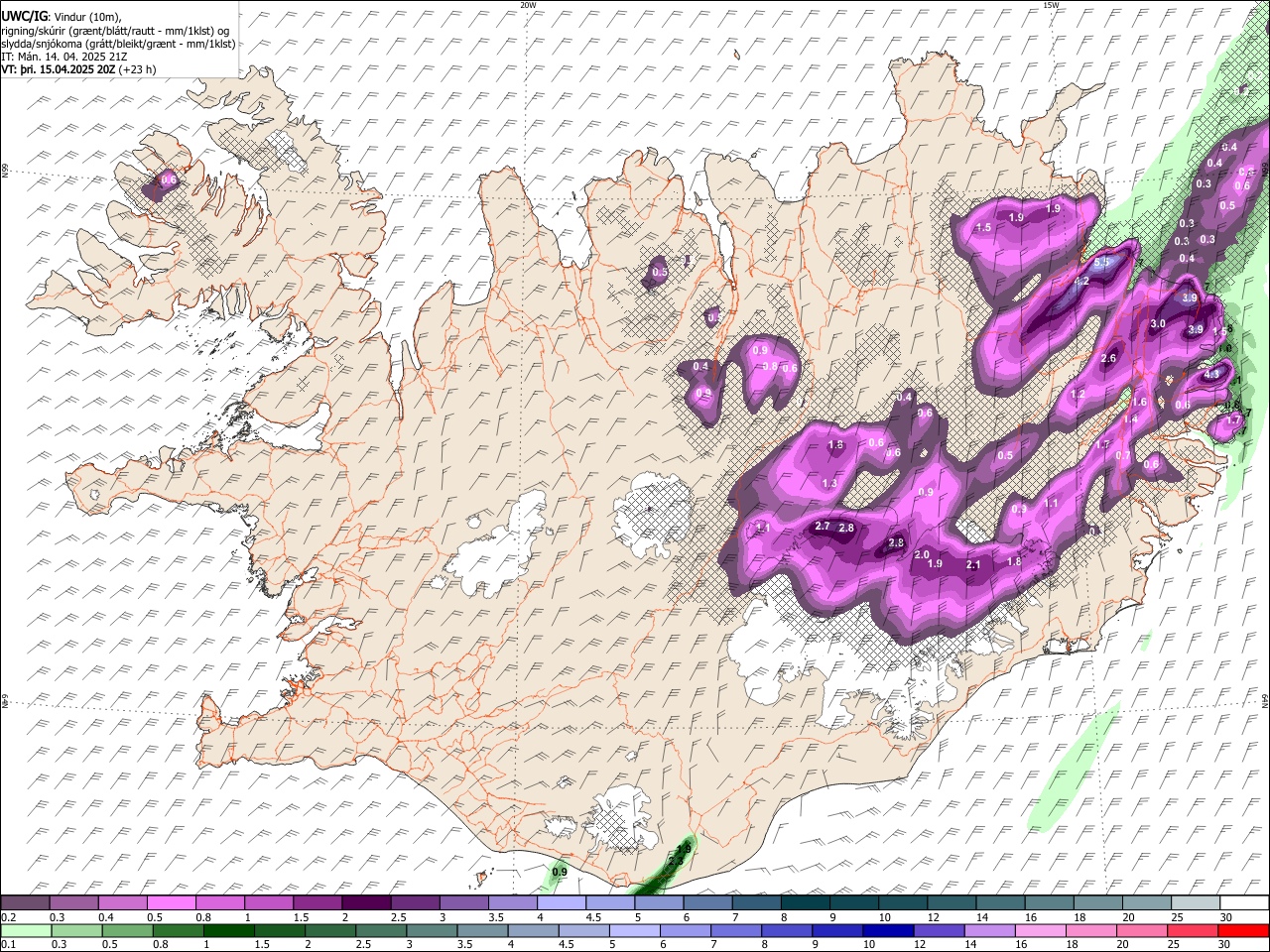
Task: Click the 'slydda/snjókoma' description line
Action: (x=119, y=44)
